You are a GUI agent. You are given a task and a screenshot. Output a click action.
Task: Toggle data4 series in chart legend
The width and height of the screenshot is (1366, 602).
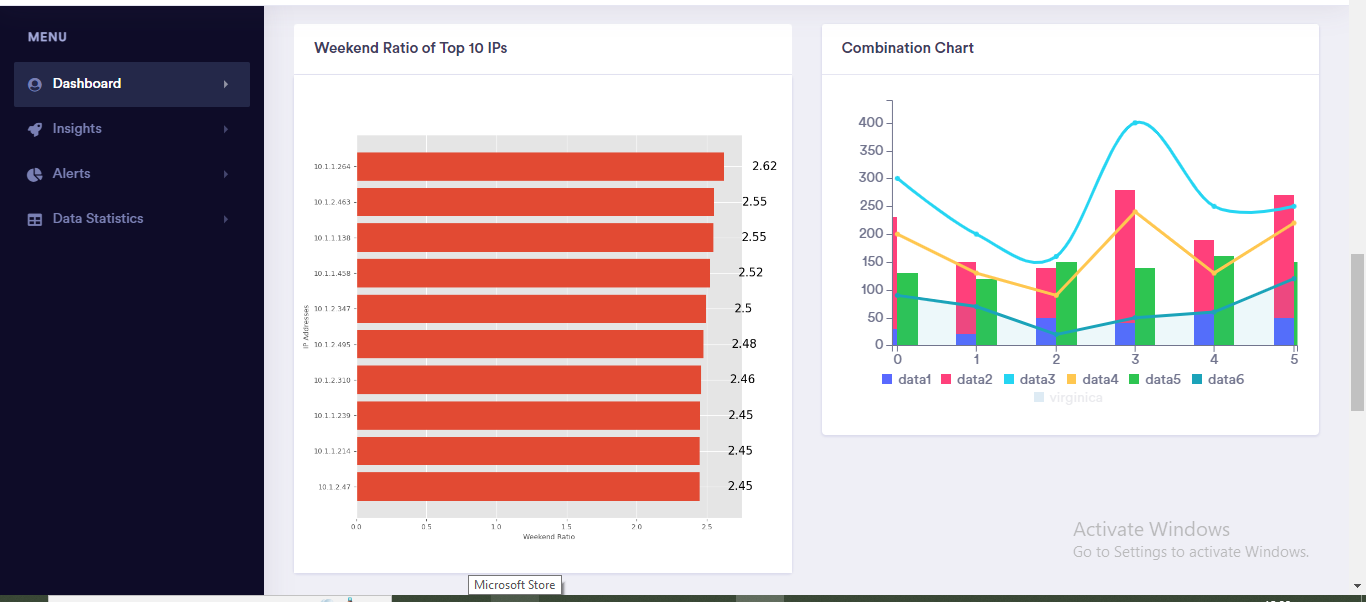(1092, 380)
